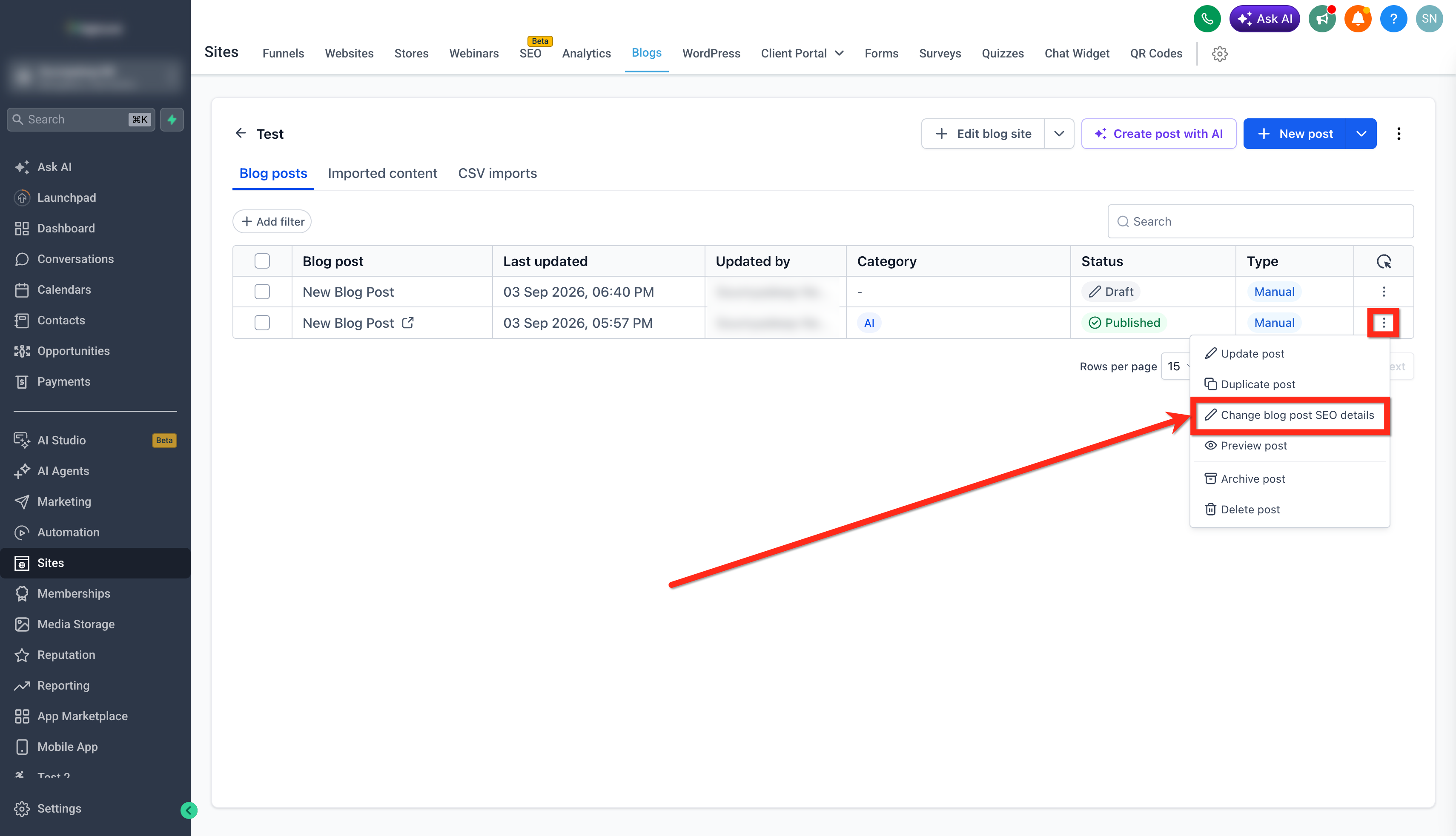Click the back arrow next to Test
Image resolution: width=1456 pixels, height=836 pixels.
pyautogui.click(x=241, y=133)
